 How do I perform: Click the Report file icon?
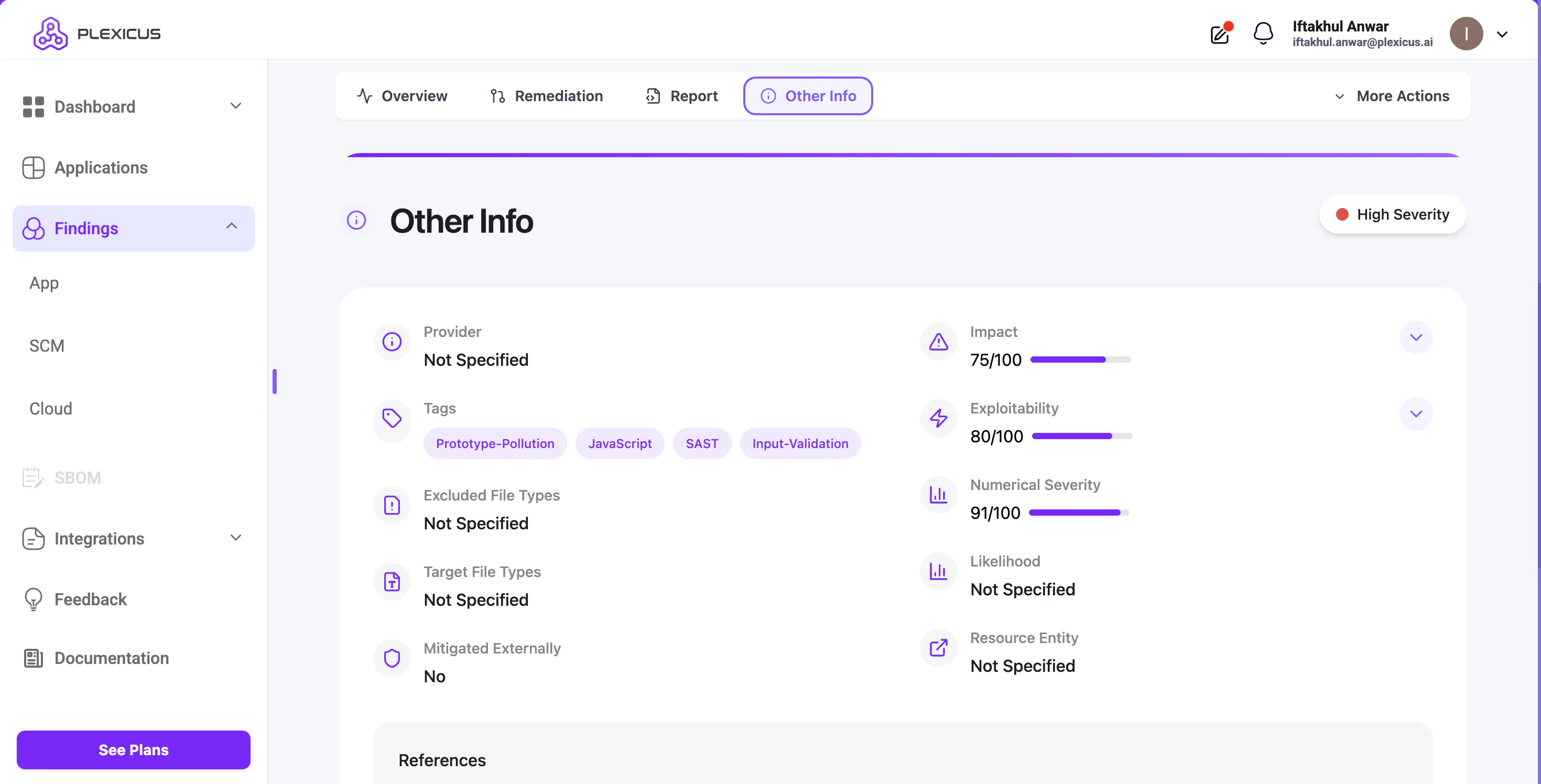pyautogui.click(x=653, y=96)
